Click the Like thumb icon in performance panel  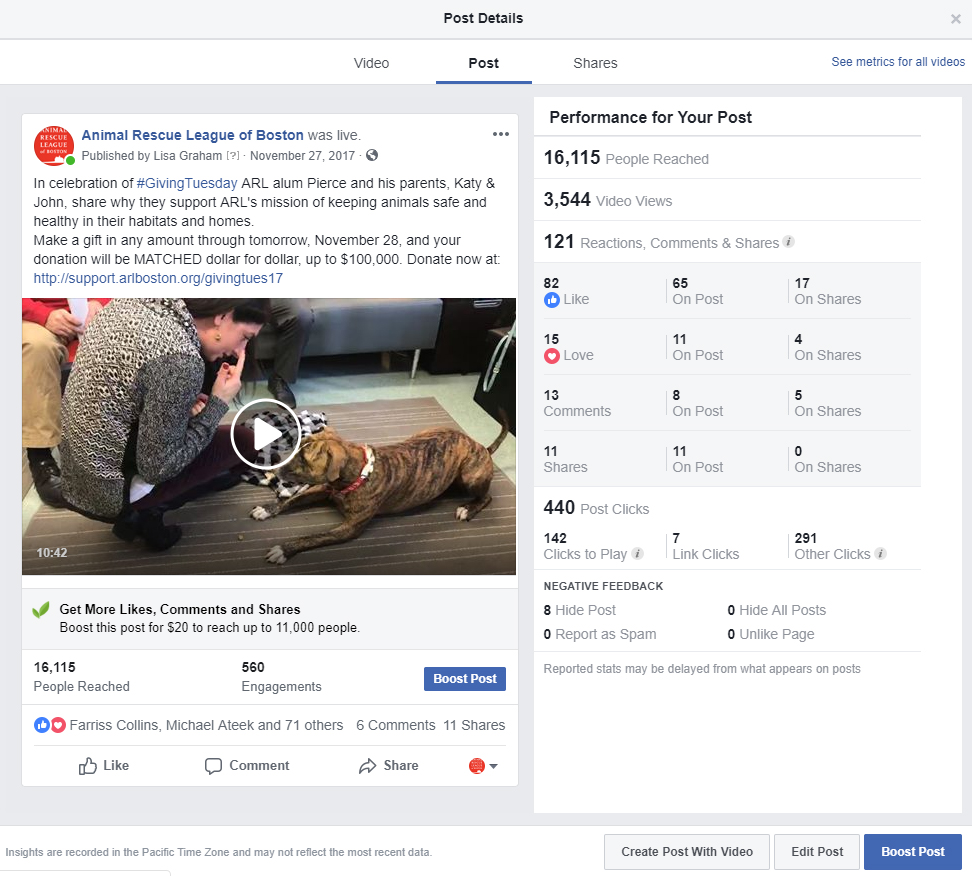coord(552,300)
